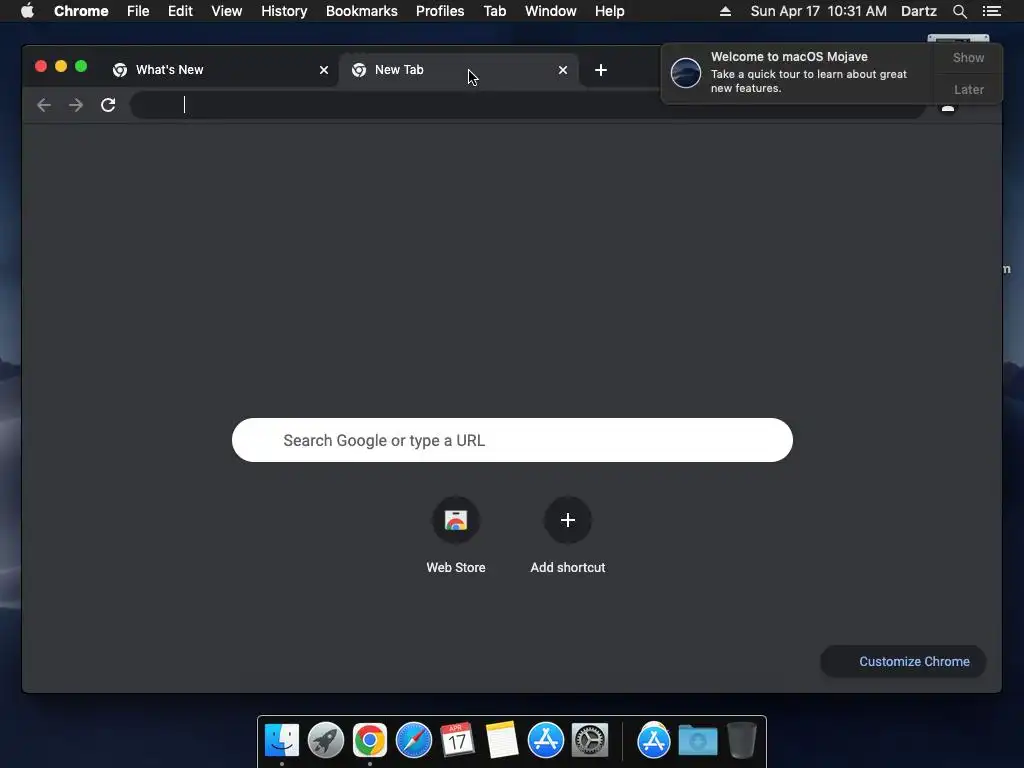Open the Welcome to macOS Mojave notification
This screenshot has height=768, width=1024.
(x=798, y=72)
